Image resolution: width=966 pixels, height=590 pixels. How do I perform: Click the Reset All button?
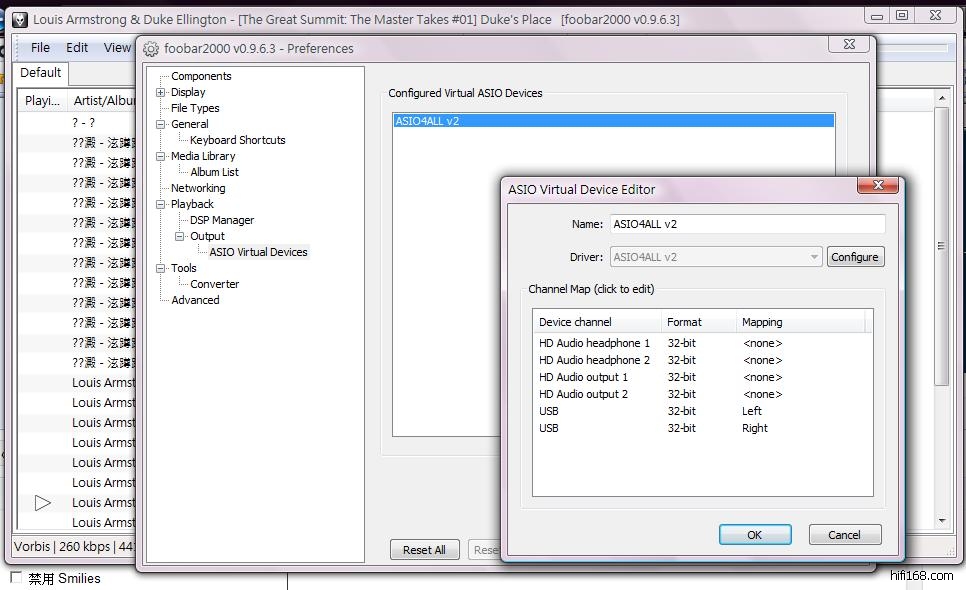[424, 550]
